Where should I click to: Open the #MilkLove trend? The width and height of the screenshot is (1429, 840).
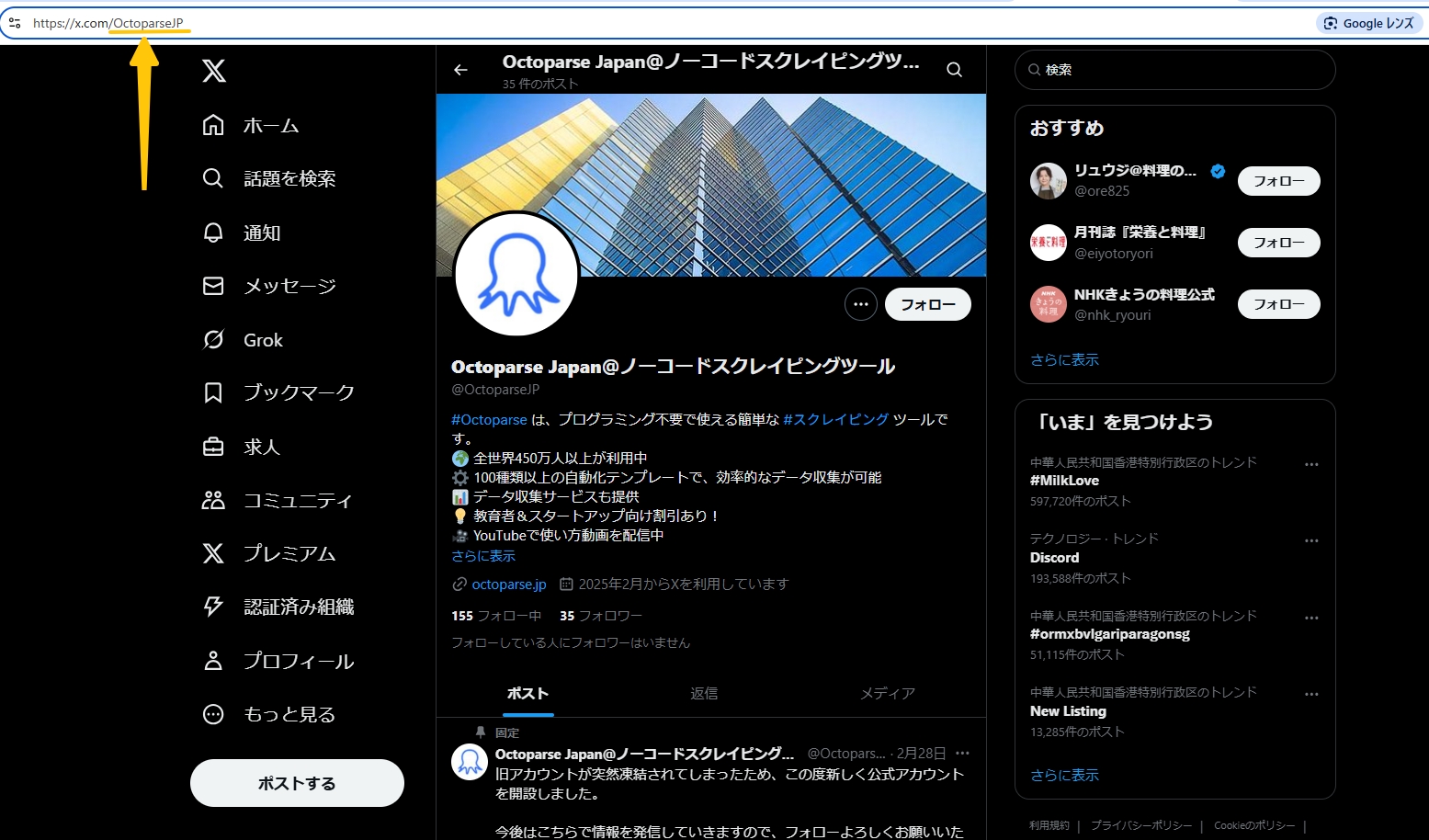1064,481
